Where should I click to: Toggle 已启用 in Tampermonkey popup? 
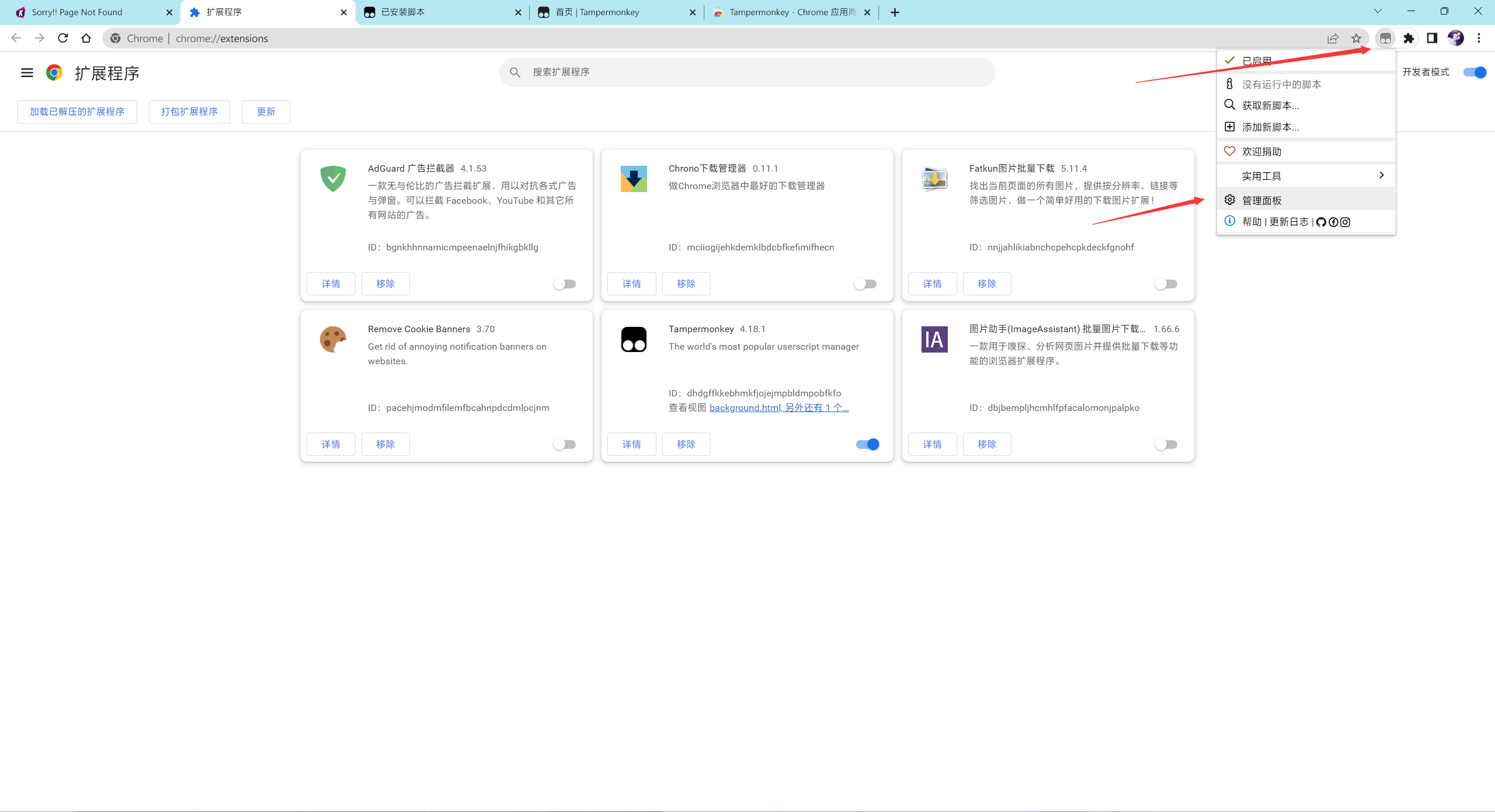click(1306, 61)
